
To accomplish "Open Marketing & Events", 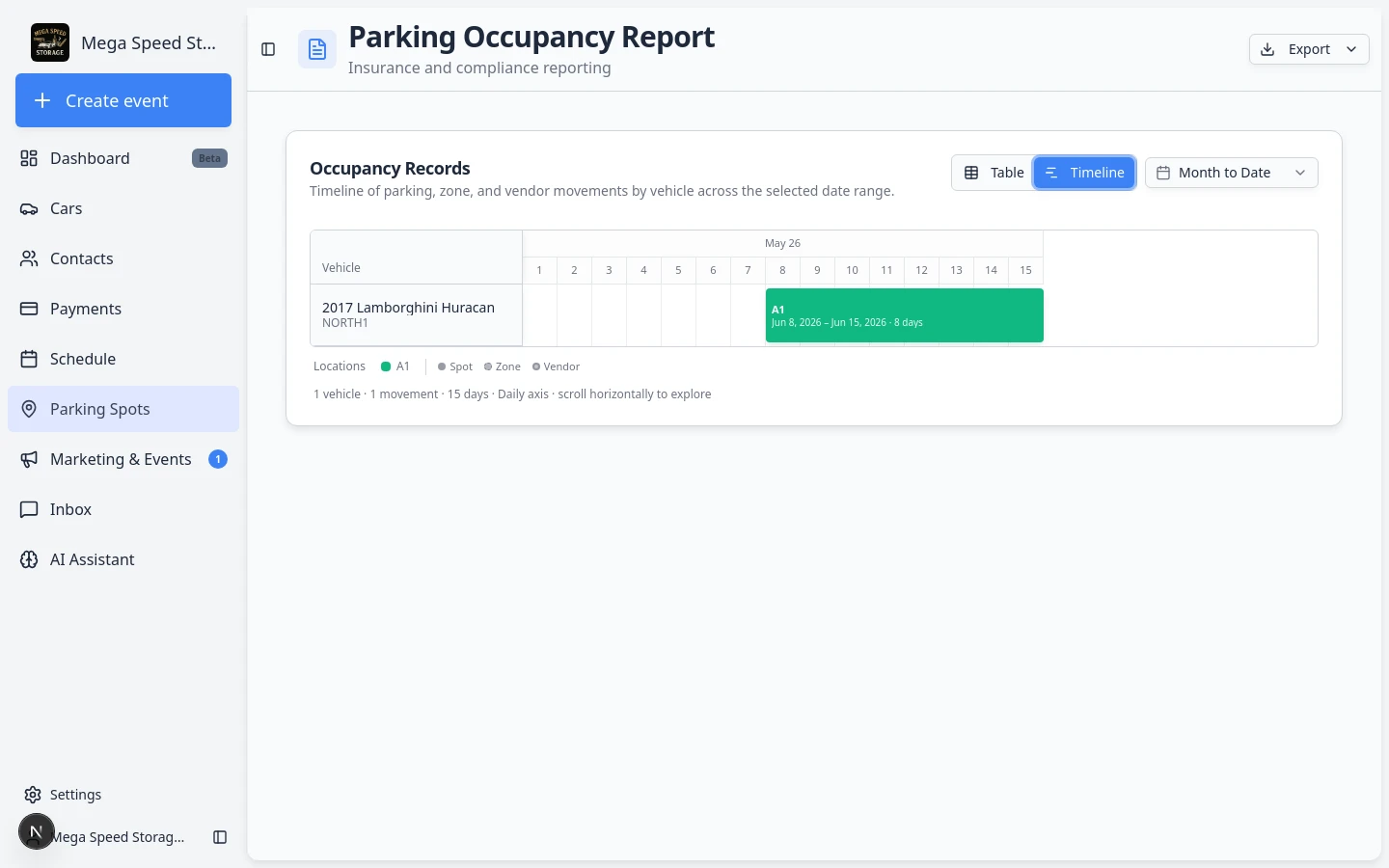I will coord(123,459).
